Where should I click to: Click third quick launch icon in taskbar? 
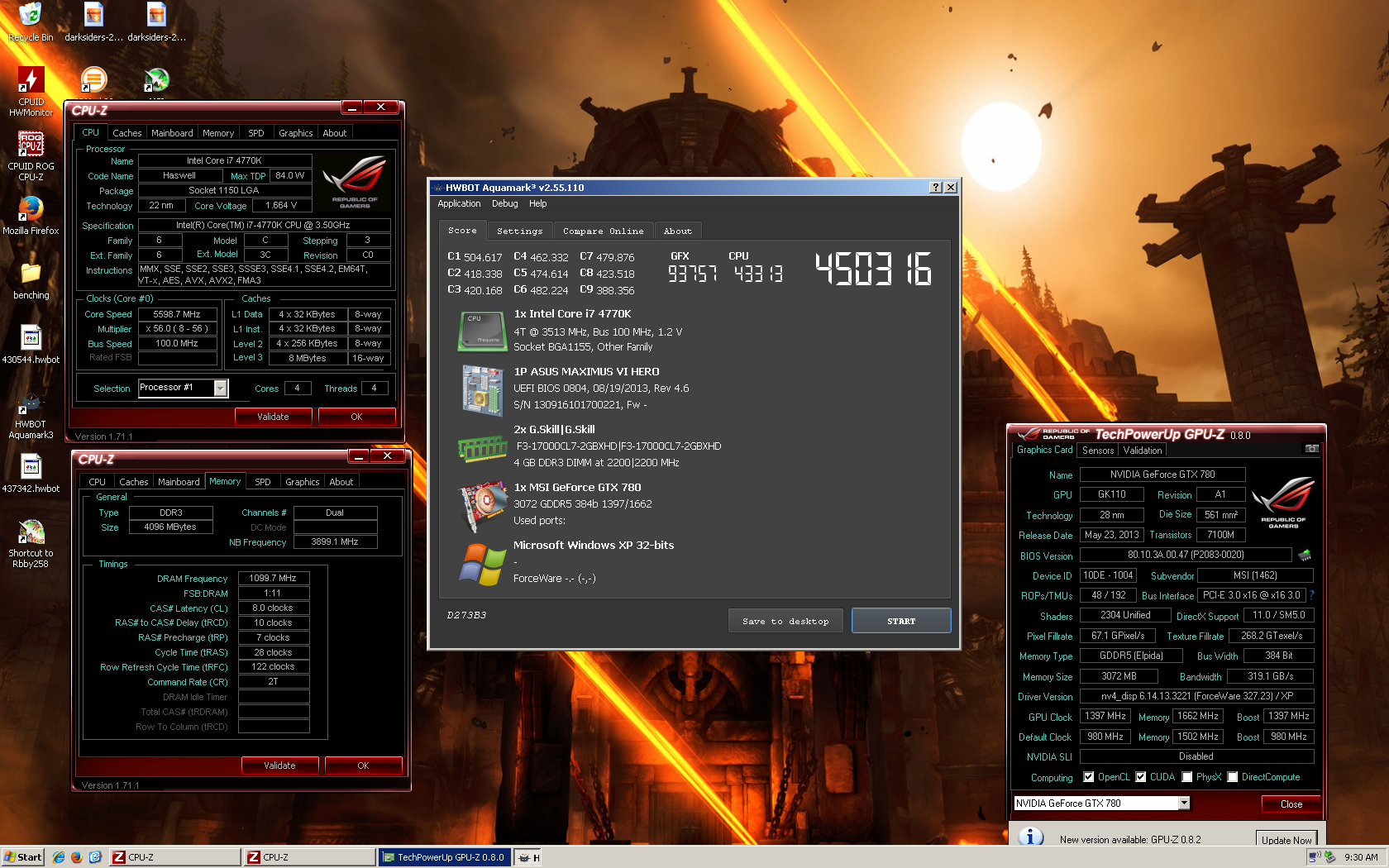click(95, 857)
